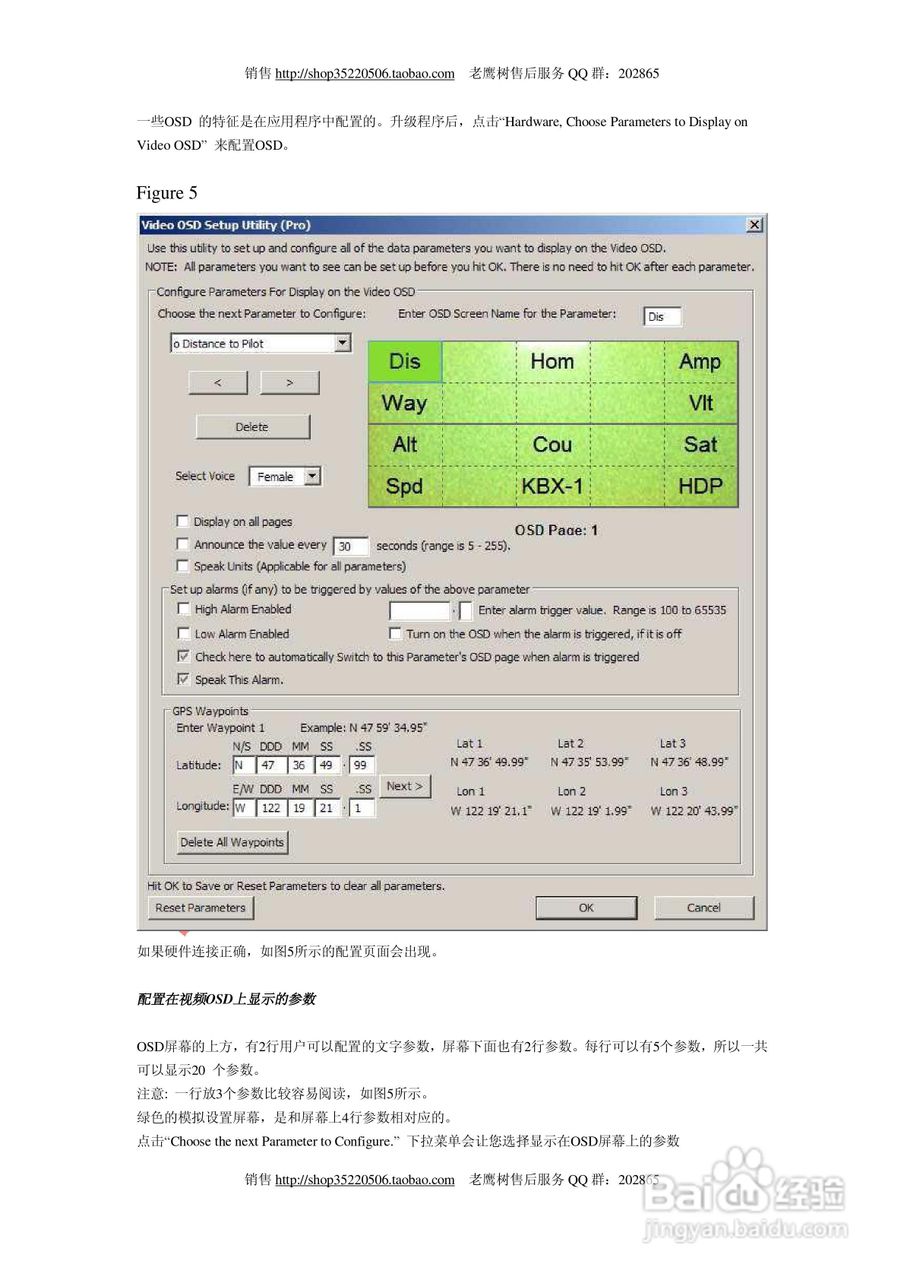Click the Lat 2 value N 47 35' 53.99"
The image size is (904, 1280).
click(590, 762)
